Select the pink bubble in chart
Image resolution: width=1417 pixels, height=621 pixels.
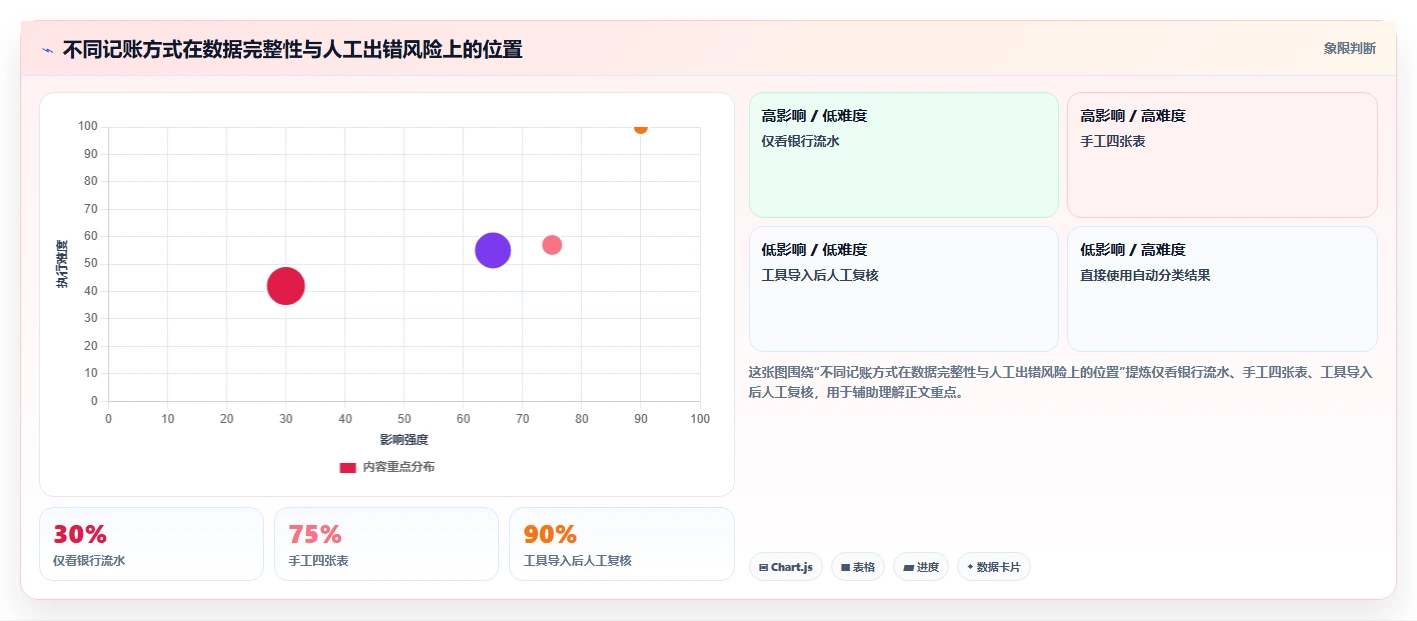[x=552, y=245]
